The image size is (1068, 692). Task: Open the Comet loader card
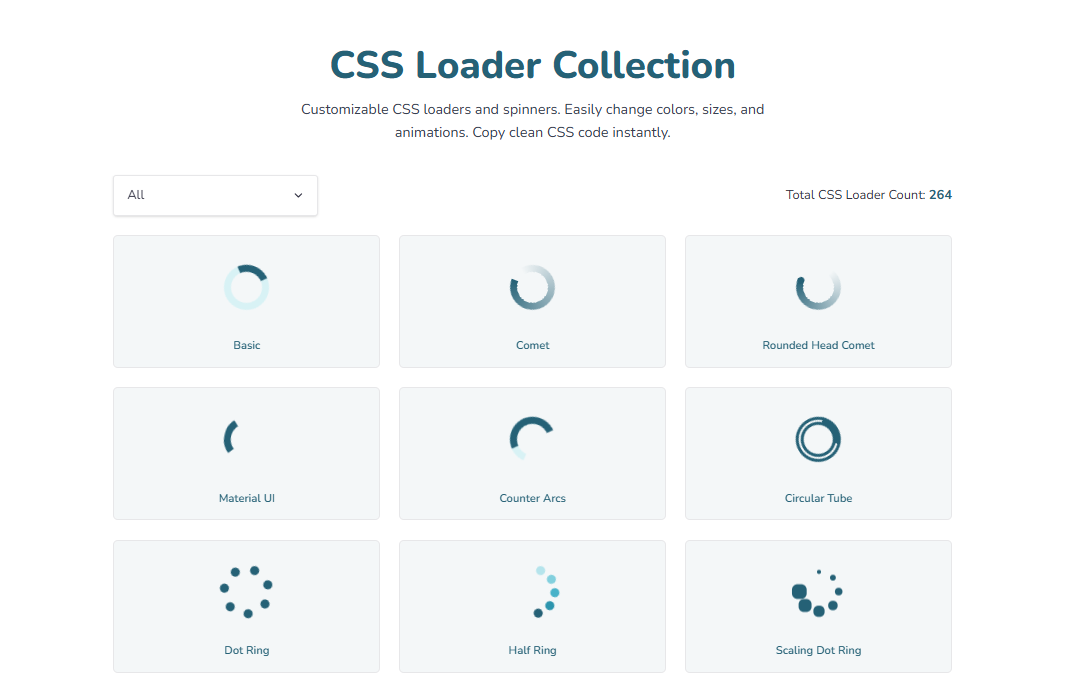[532, 301]
